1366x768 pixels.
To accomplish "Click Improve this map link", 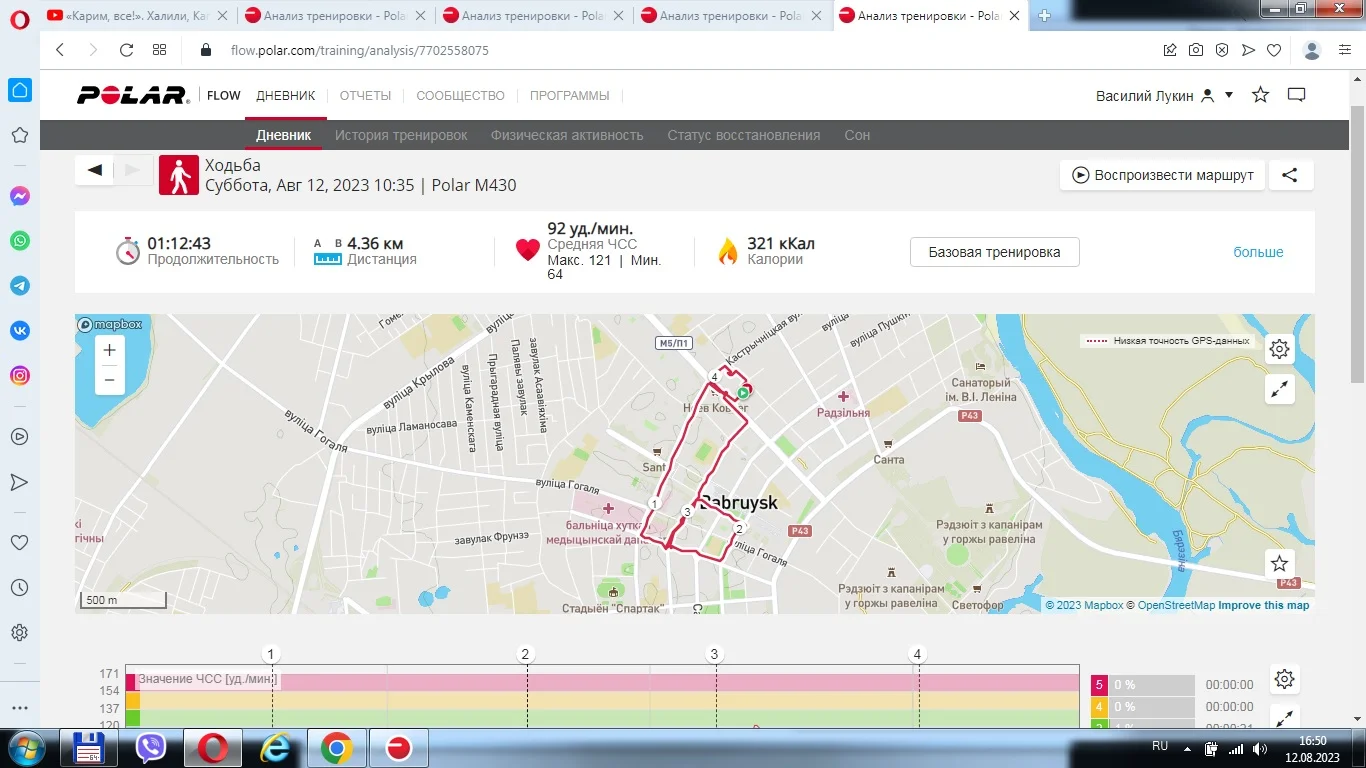I will click(x=1263, y=605).
